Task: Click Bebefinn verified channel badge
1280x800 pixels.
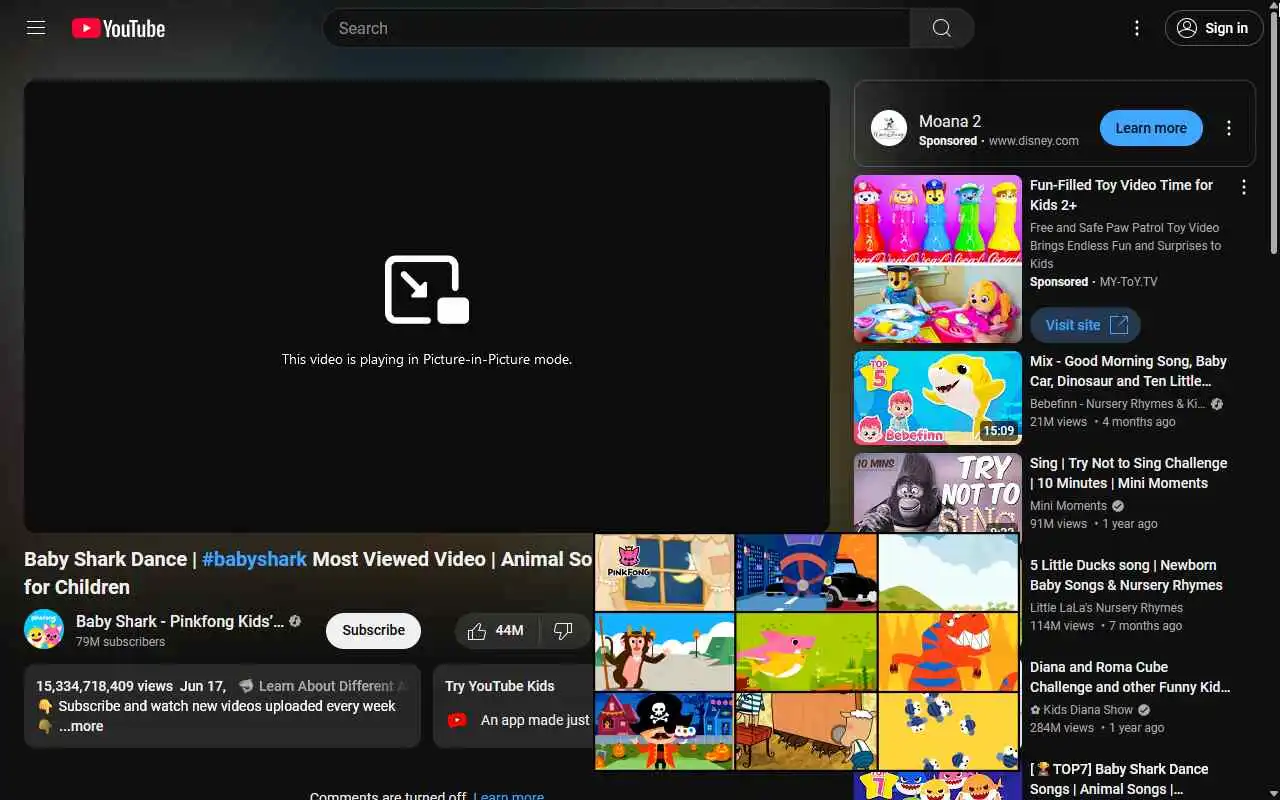Action: pos(1217,404)
